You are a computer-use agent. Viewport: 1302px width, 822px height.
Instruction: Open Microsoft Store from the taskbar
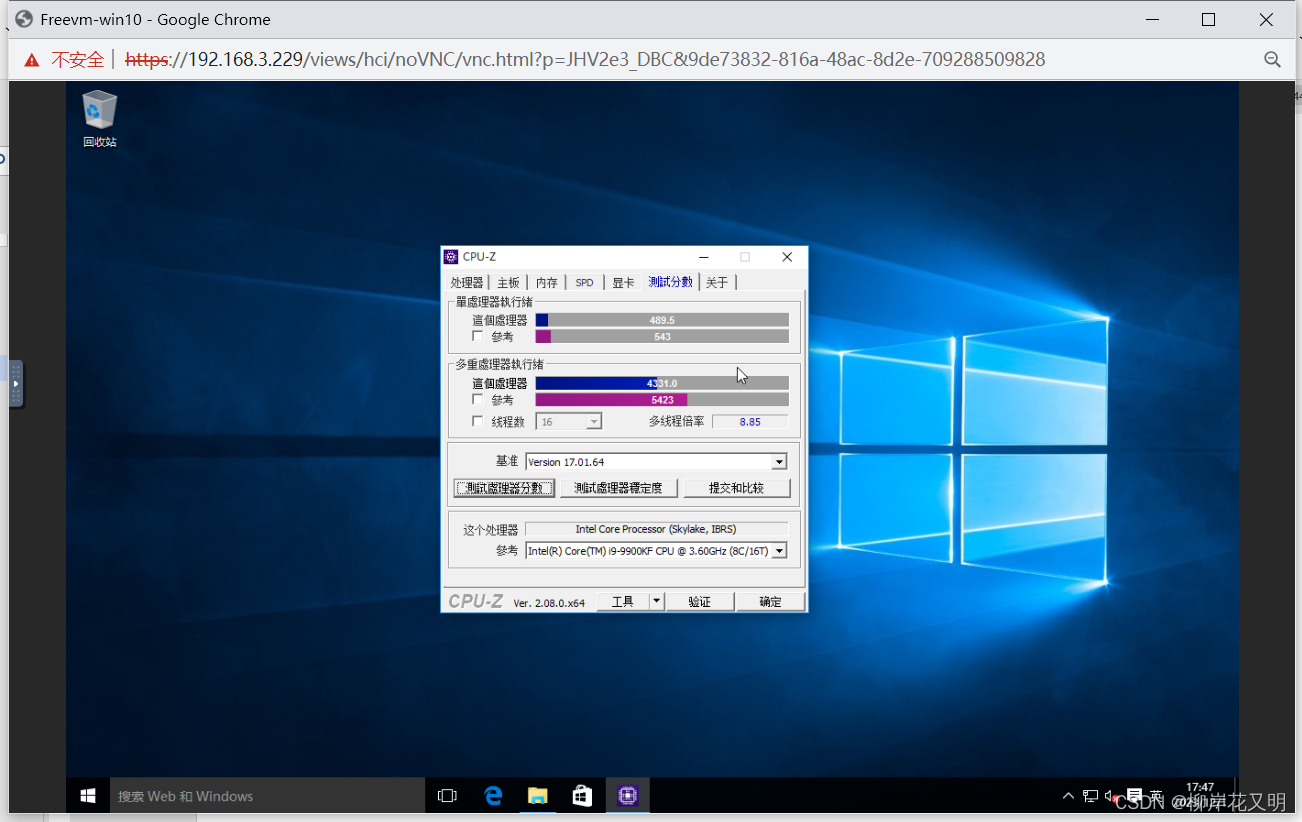point(582,796)
